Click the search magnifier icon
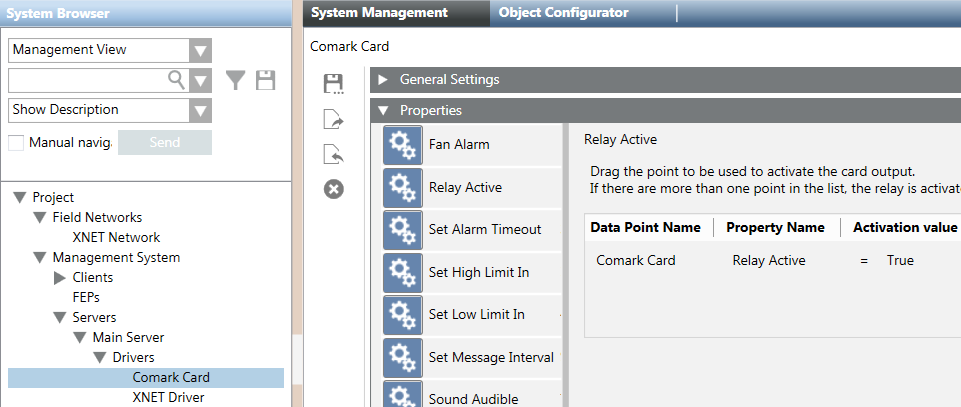The width and height of the screenshot is (961, 407). tap(176, 80)
